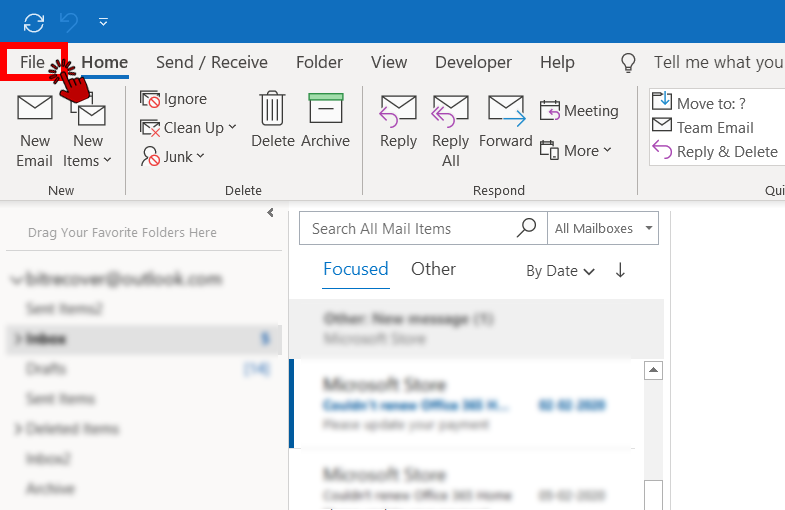This screenshot has height=510, width=785.
Task: Reply with a Meeting
Action: pos(579,111)
